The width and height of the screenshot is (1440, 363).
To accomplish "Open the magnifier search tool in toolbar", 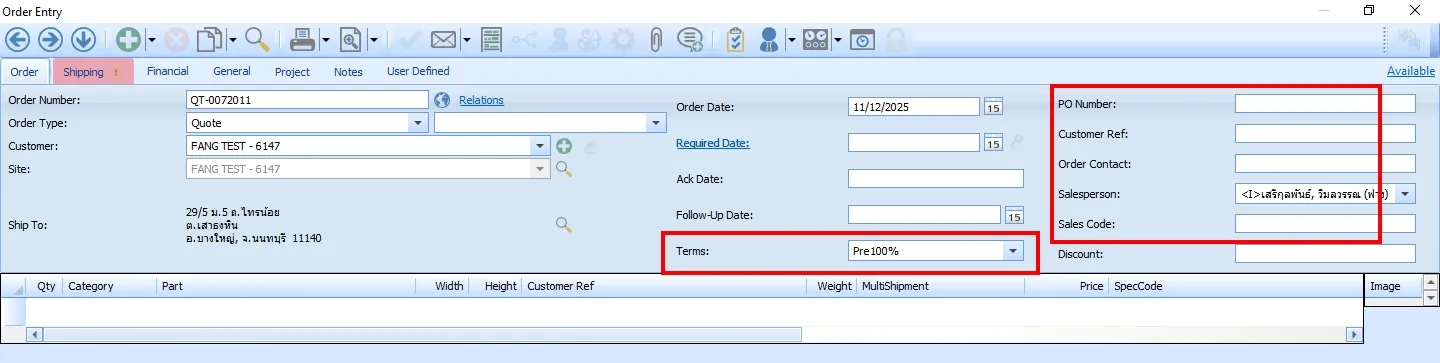I will [257, 40].
